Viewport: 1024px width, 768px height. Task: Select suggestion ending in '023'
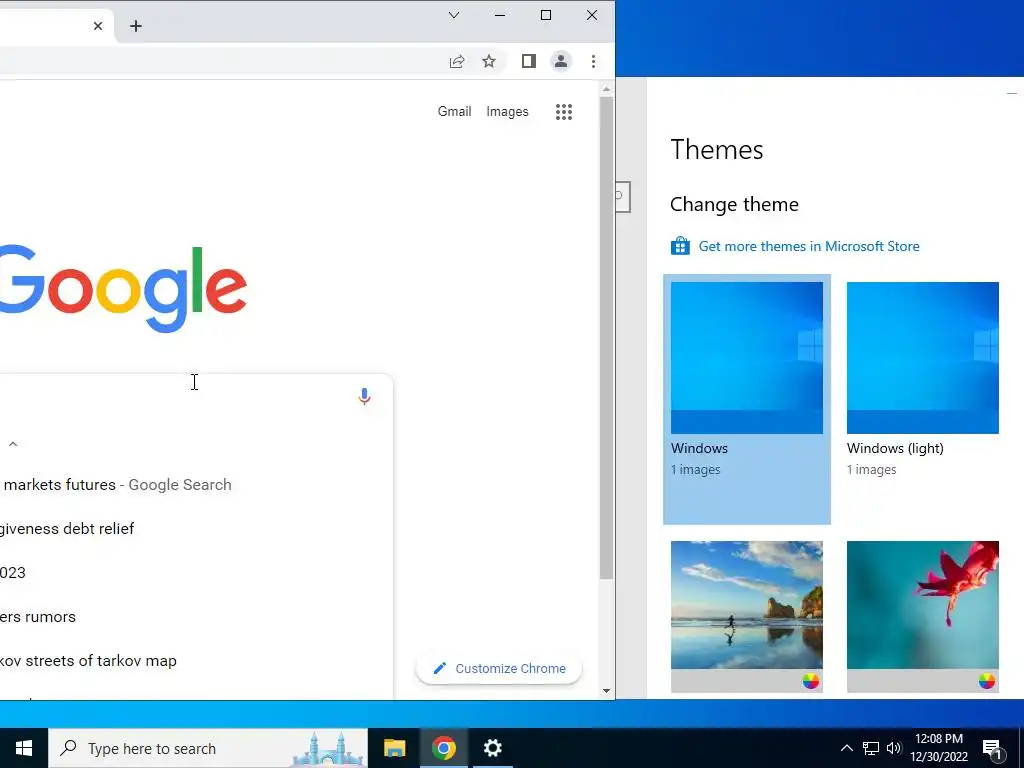(196, 573)
